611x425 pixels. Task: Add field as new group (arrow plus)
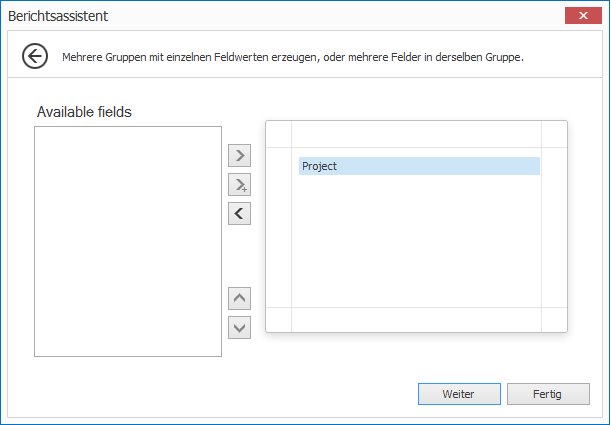[239, 185]
